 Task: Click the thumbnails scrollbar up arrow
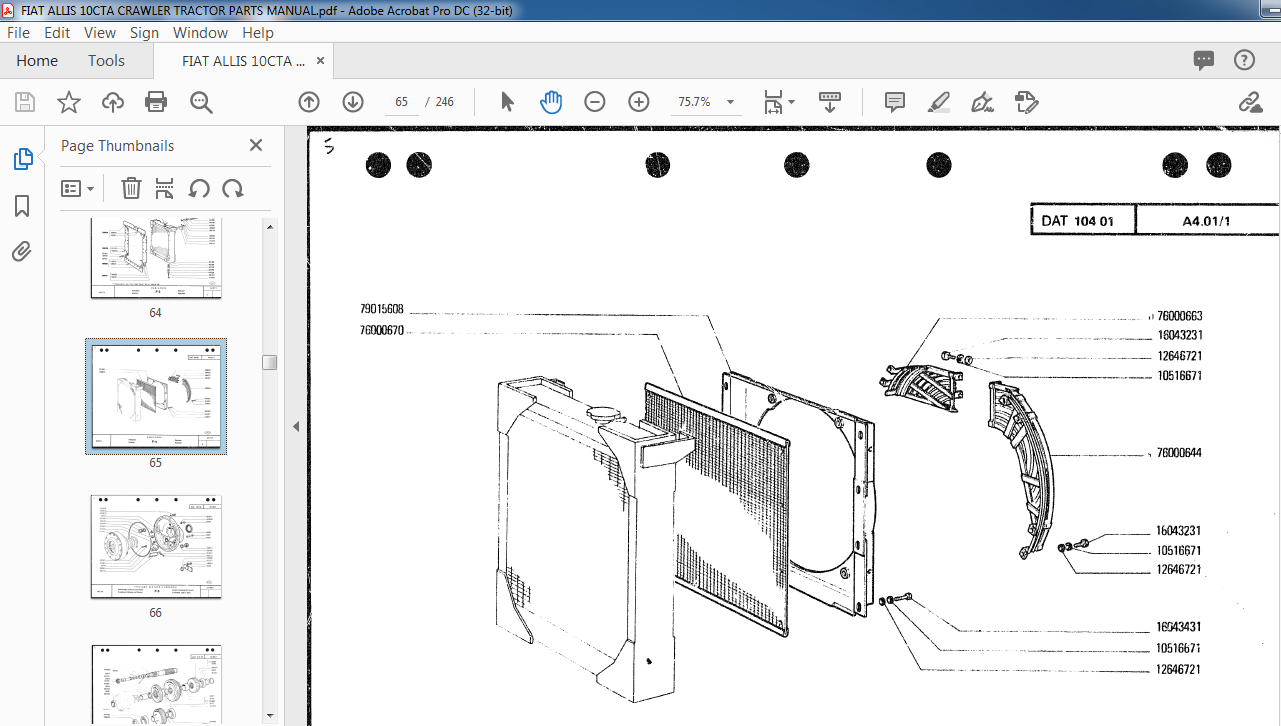pos(270,227)
